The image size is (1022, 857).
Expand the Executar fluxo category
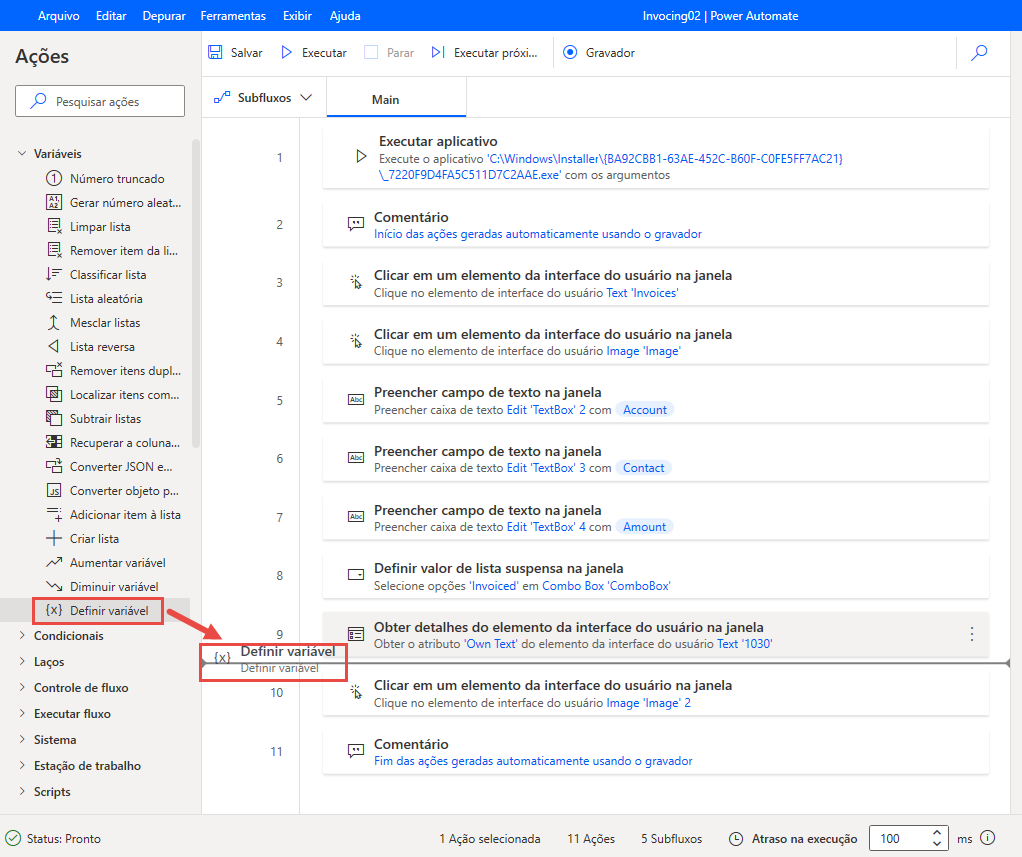[22, 714]
